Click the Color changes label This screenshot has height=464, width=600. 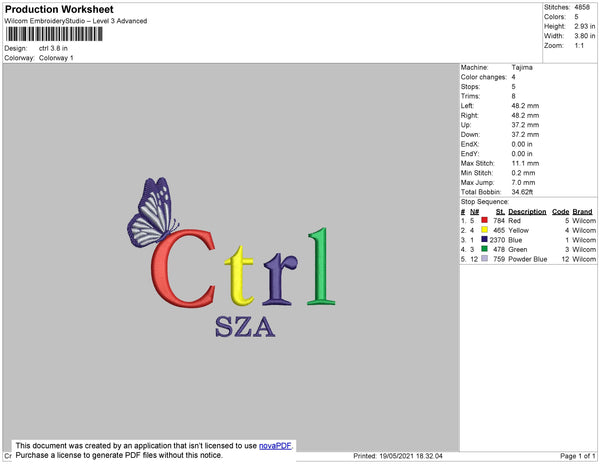click(483, 77)
